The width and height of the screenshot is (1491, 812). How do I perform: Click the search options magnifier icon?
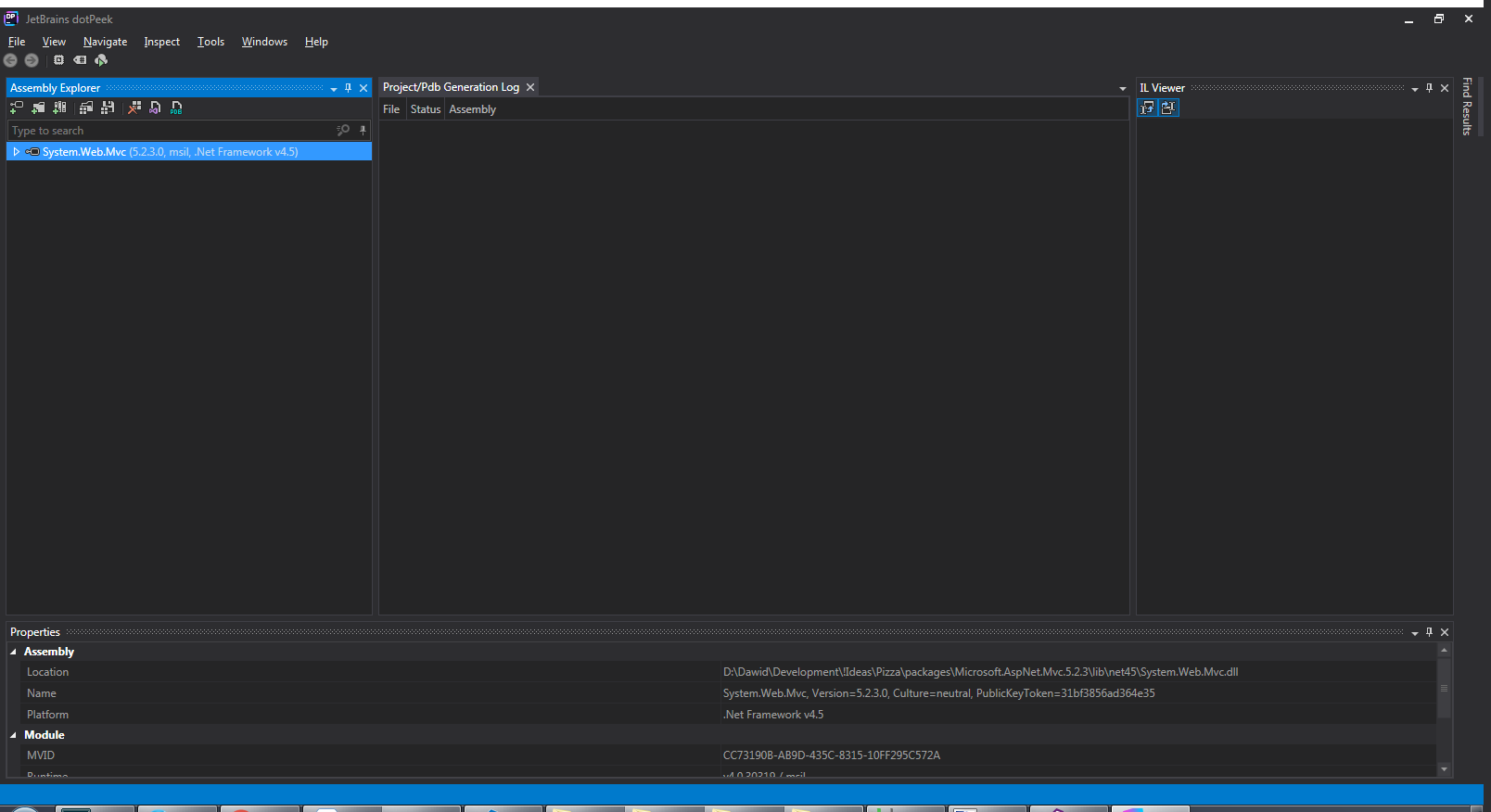(343, 131)
